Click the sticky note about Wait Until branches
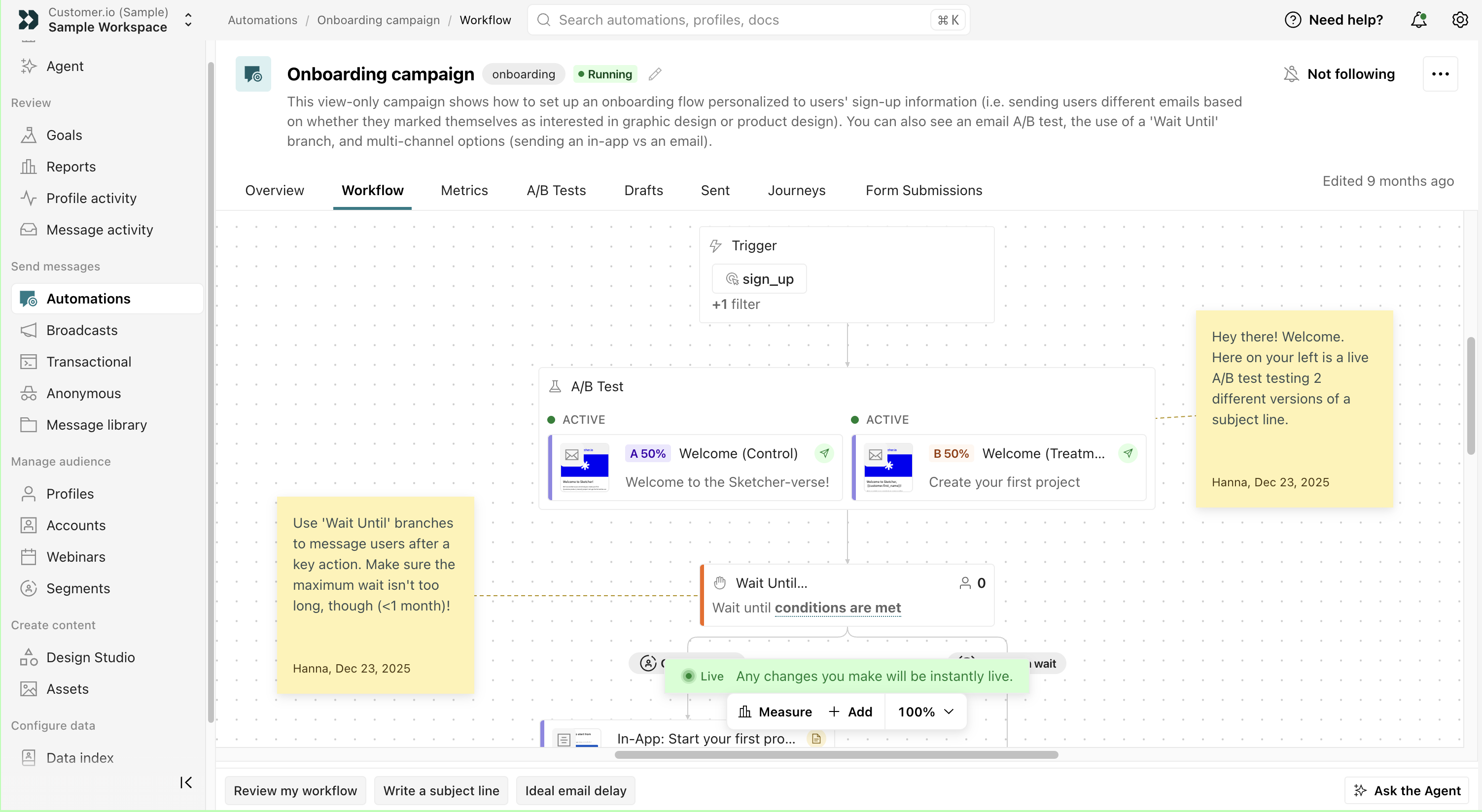The width and height of the screenshot is (1482, 812). 376,595
